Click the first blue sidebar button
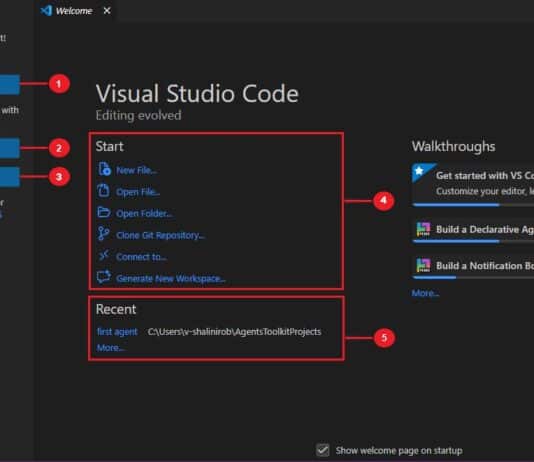Image resolution: width=534 pixels, height=462 pixels. click(10, 84)
